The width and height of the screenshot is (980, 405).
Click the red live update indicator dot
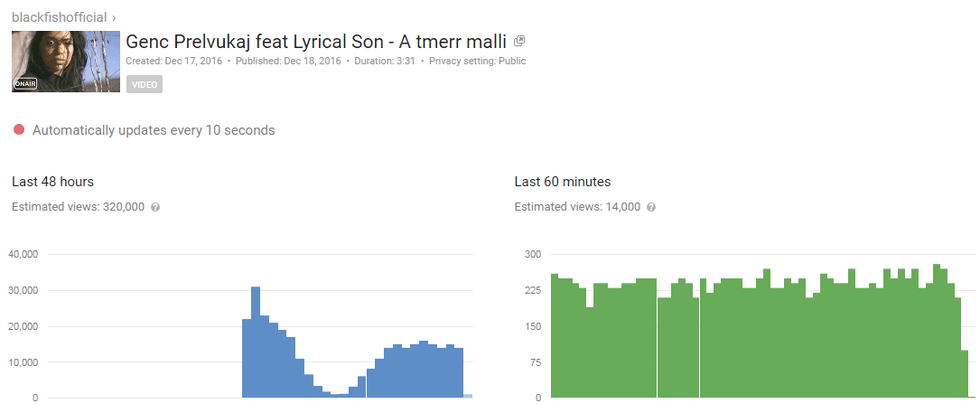18,130
